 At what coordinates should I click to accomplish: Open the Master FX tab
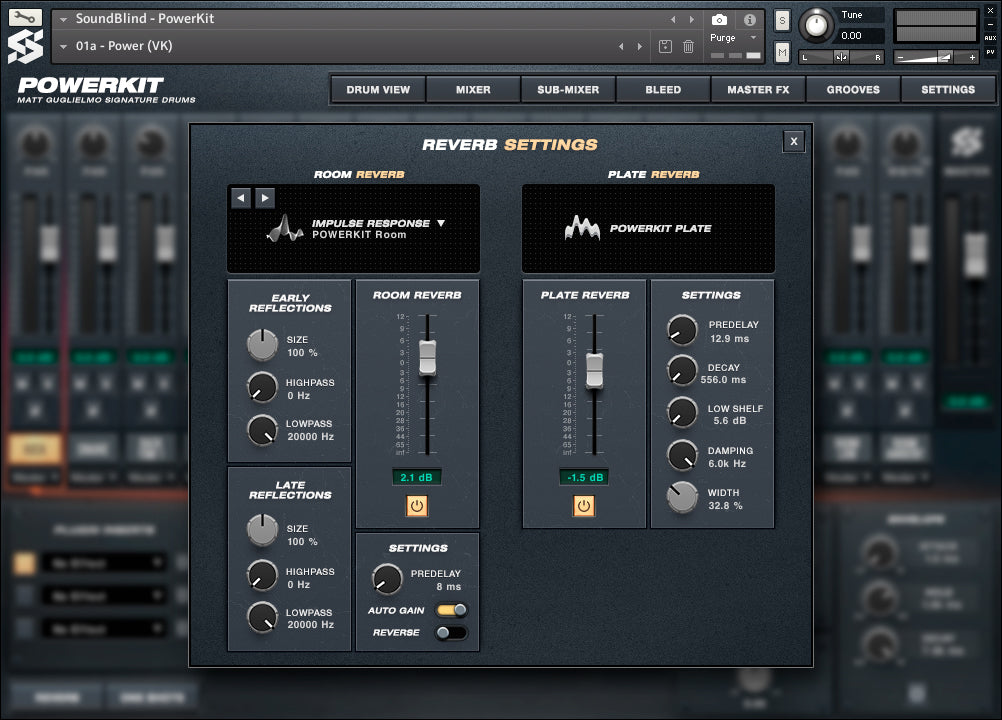[758, 89]
